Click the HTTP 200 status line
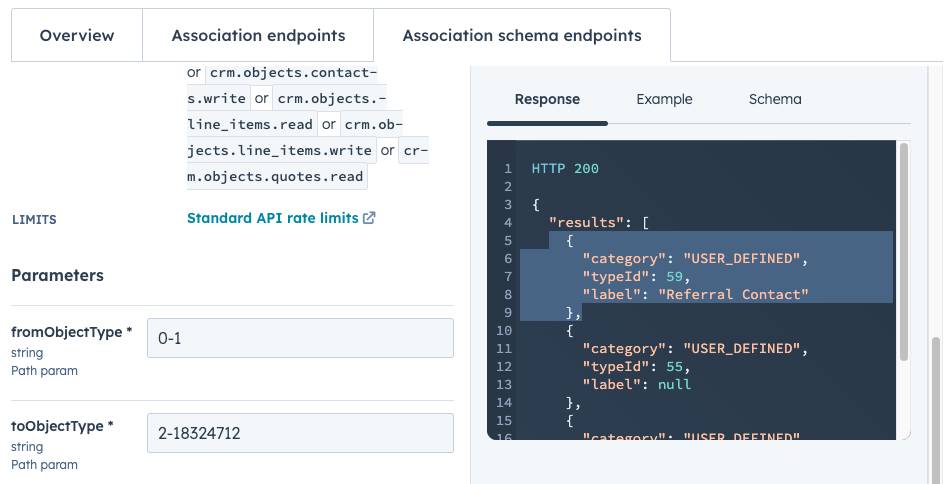 coord(565,169)
